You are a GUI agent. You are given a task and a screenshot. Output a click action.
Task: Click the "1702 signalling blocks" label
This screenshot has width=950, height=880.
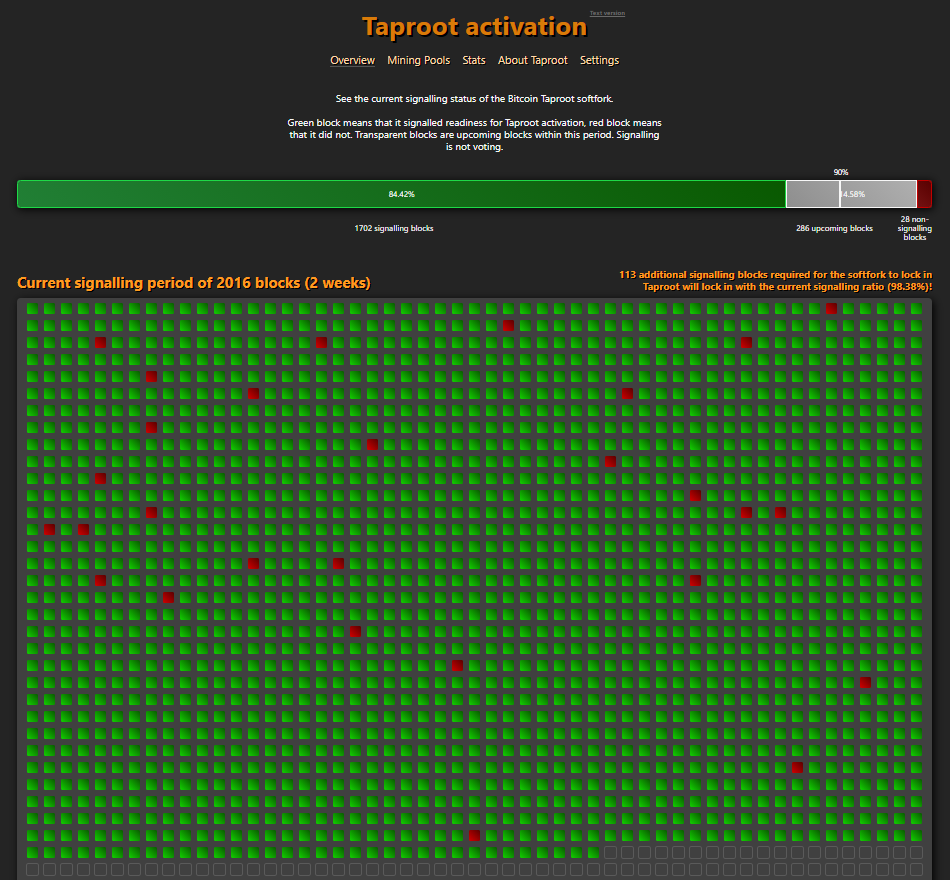tap(394, 228)
